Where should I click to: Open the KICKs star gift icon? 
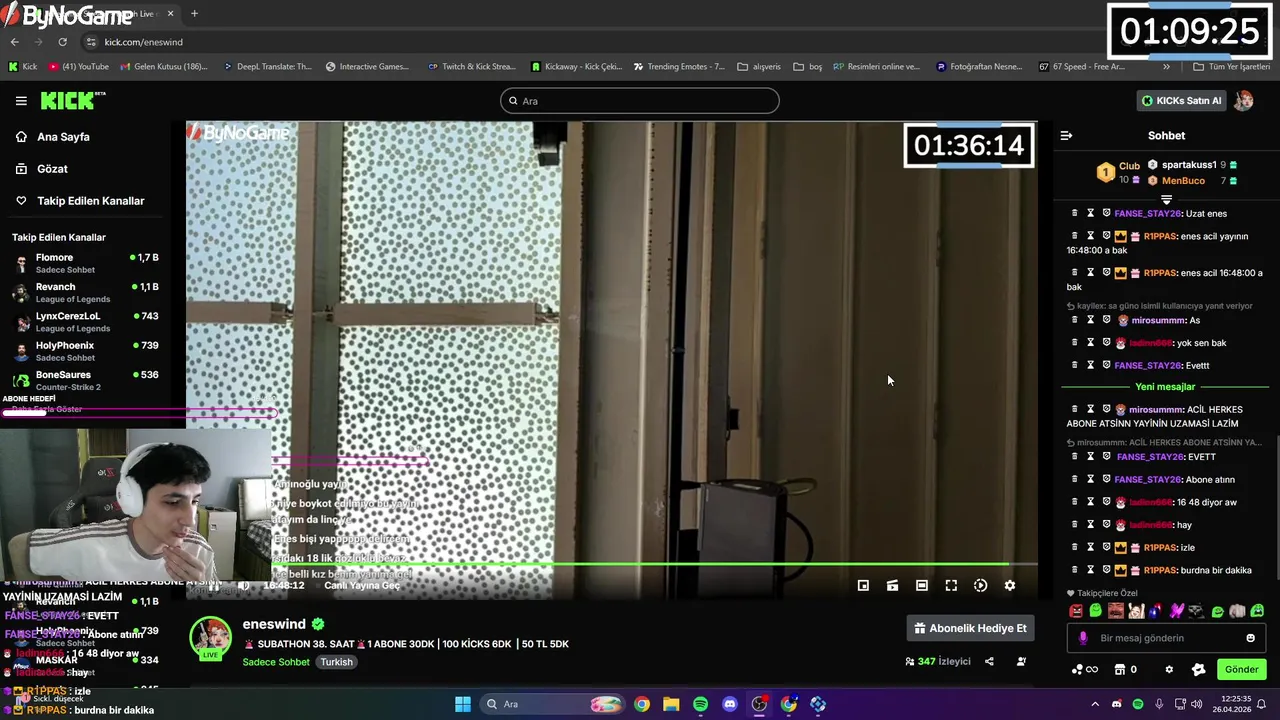(x=1199, y=669)
